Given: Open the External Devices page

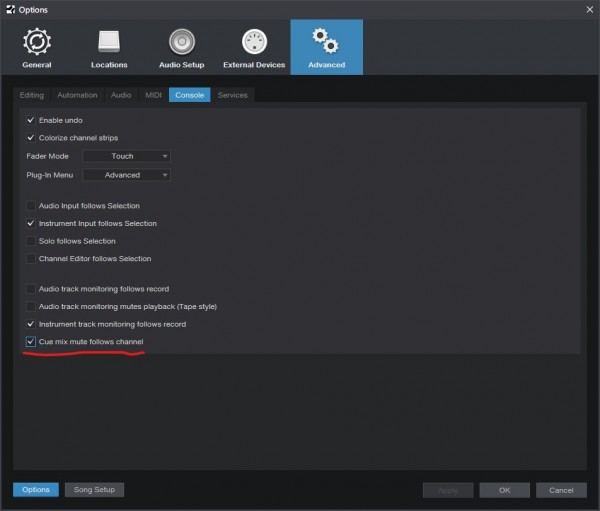Looking at the screenshot, I should point(254,47).
